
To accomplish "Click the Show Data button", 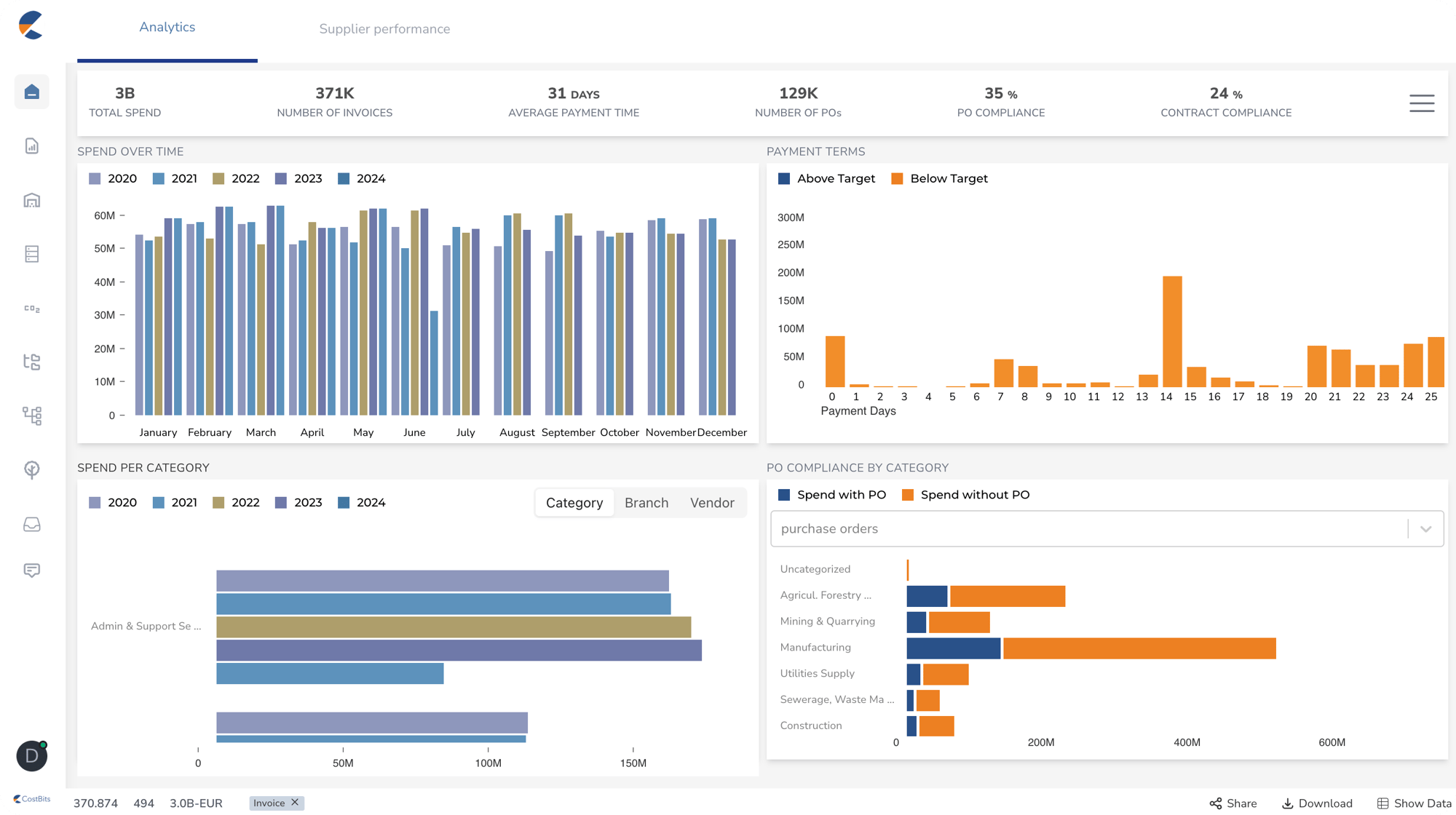I will (1415, 803).
